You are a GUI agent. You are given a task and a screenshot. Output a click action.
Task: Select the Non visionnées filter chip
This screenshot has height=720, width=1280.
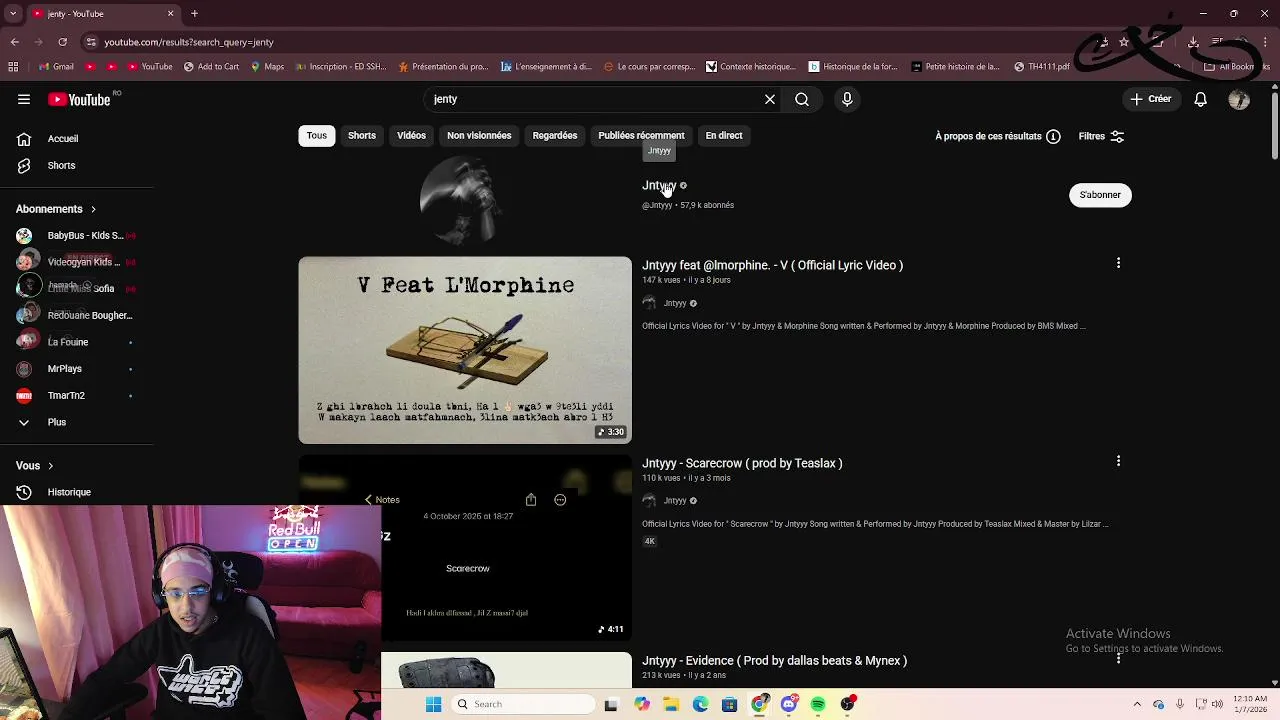tap(479, 135)
